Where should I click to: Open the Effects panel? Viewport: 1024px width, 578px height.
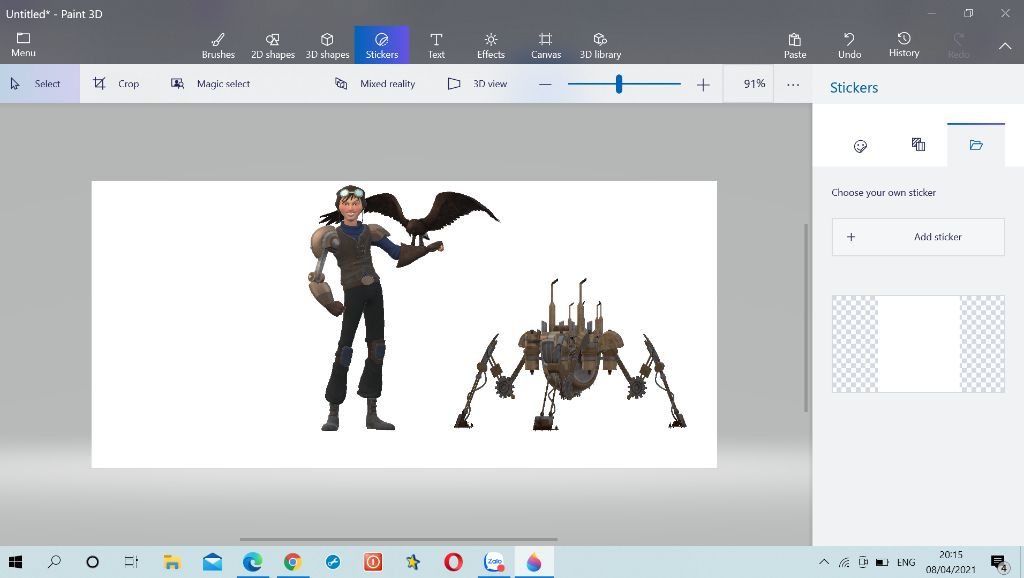coord(490,46)
